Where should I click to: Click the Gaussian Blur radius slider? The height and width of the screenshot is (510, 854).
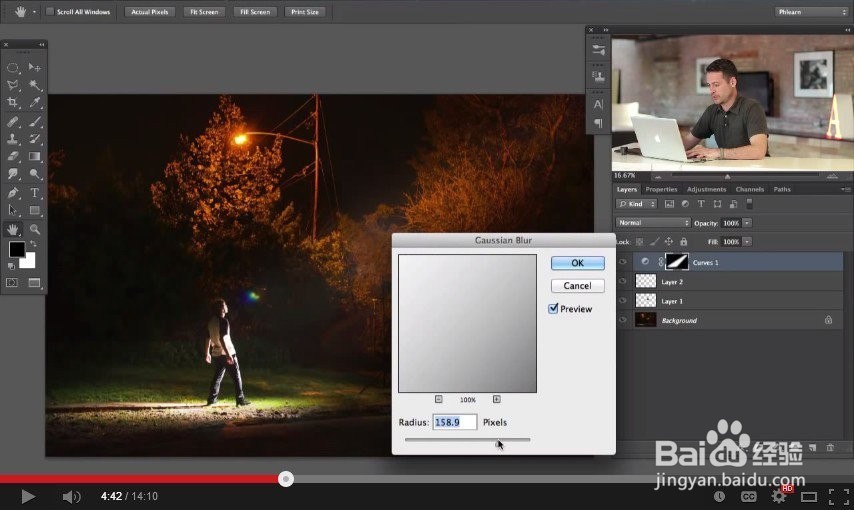tap(467, 439)
